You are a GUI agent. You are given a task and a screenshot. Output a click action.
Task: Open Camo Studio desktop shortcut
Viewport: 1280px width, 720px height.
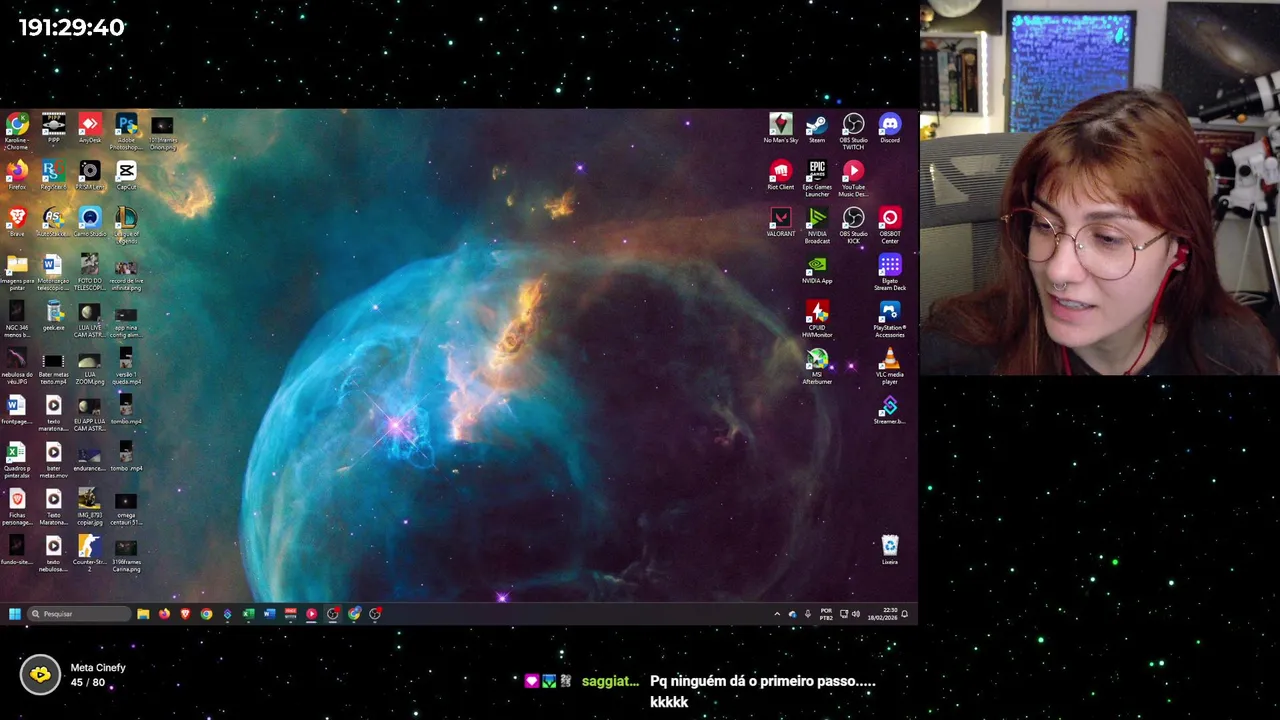(x=90, y=222)
